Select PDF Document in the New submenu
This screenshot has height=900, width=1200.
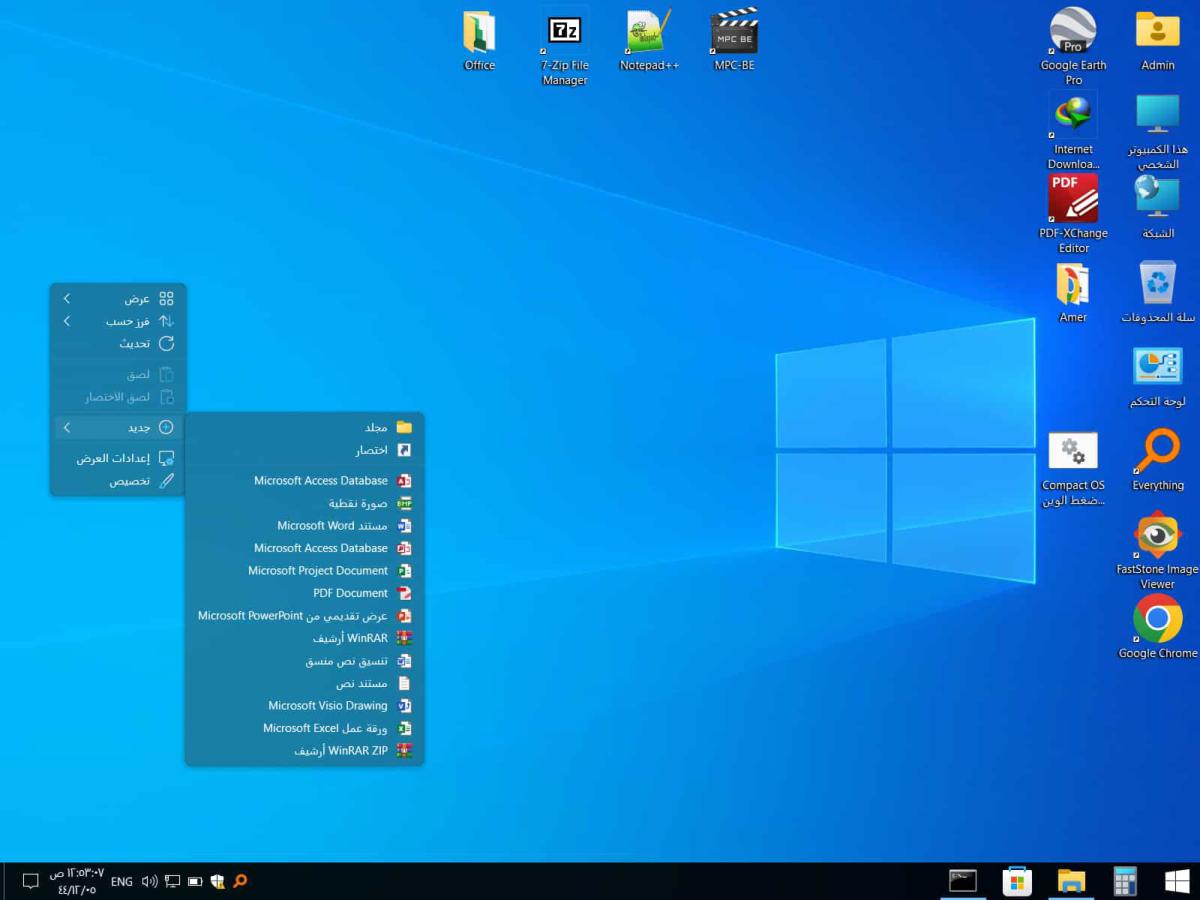point(350,593)
